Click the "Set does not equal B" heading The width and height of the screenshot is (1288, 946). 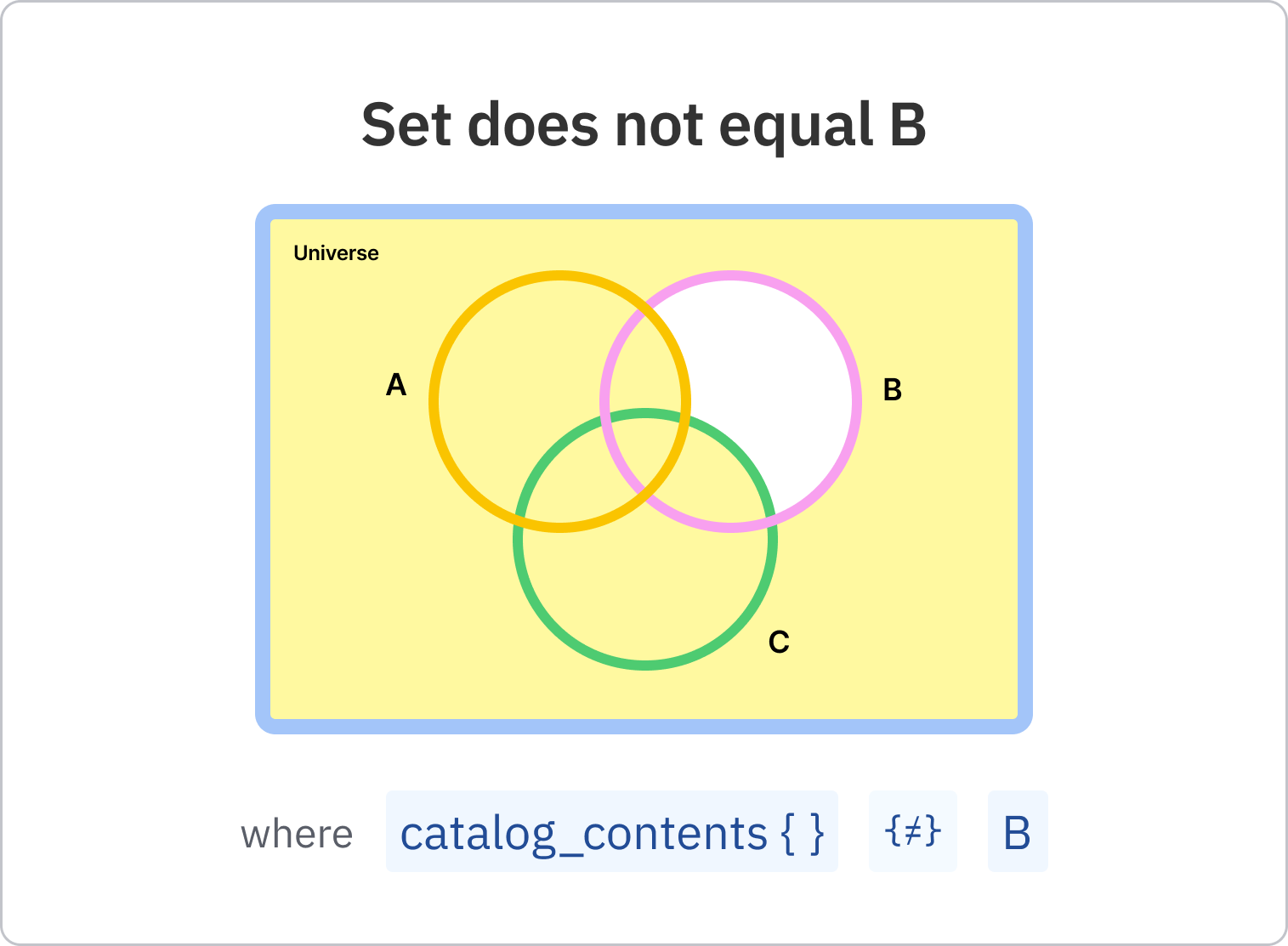click(644, 125)
